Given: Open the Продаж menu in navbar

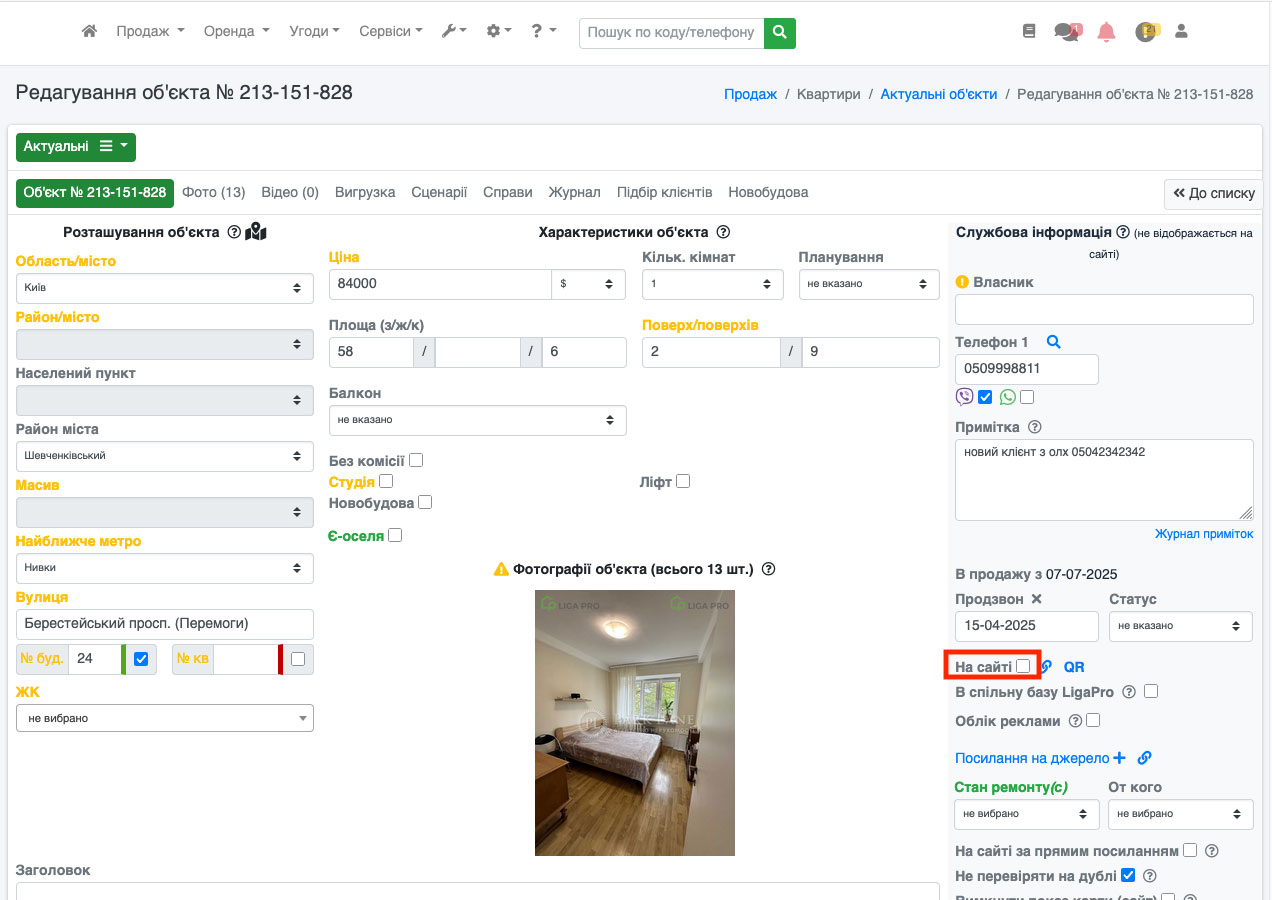Looking at the screenshot, I should (150, 31).
